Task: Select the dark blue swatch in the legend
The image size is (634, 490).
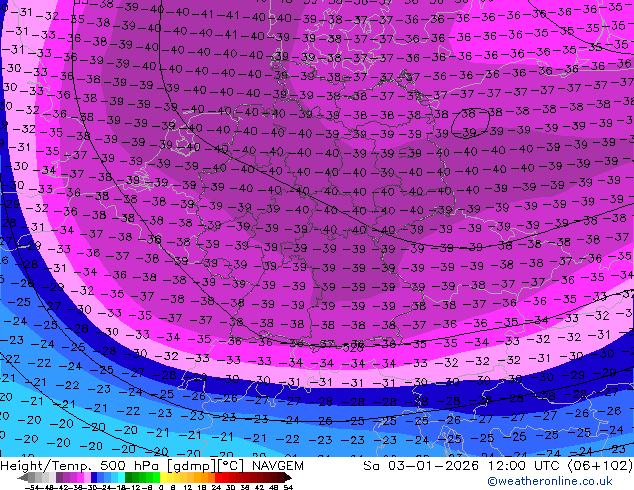Action: (94, 478)
